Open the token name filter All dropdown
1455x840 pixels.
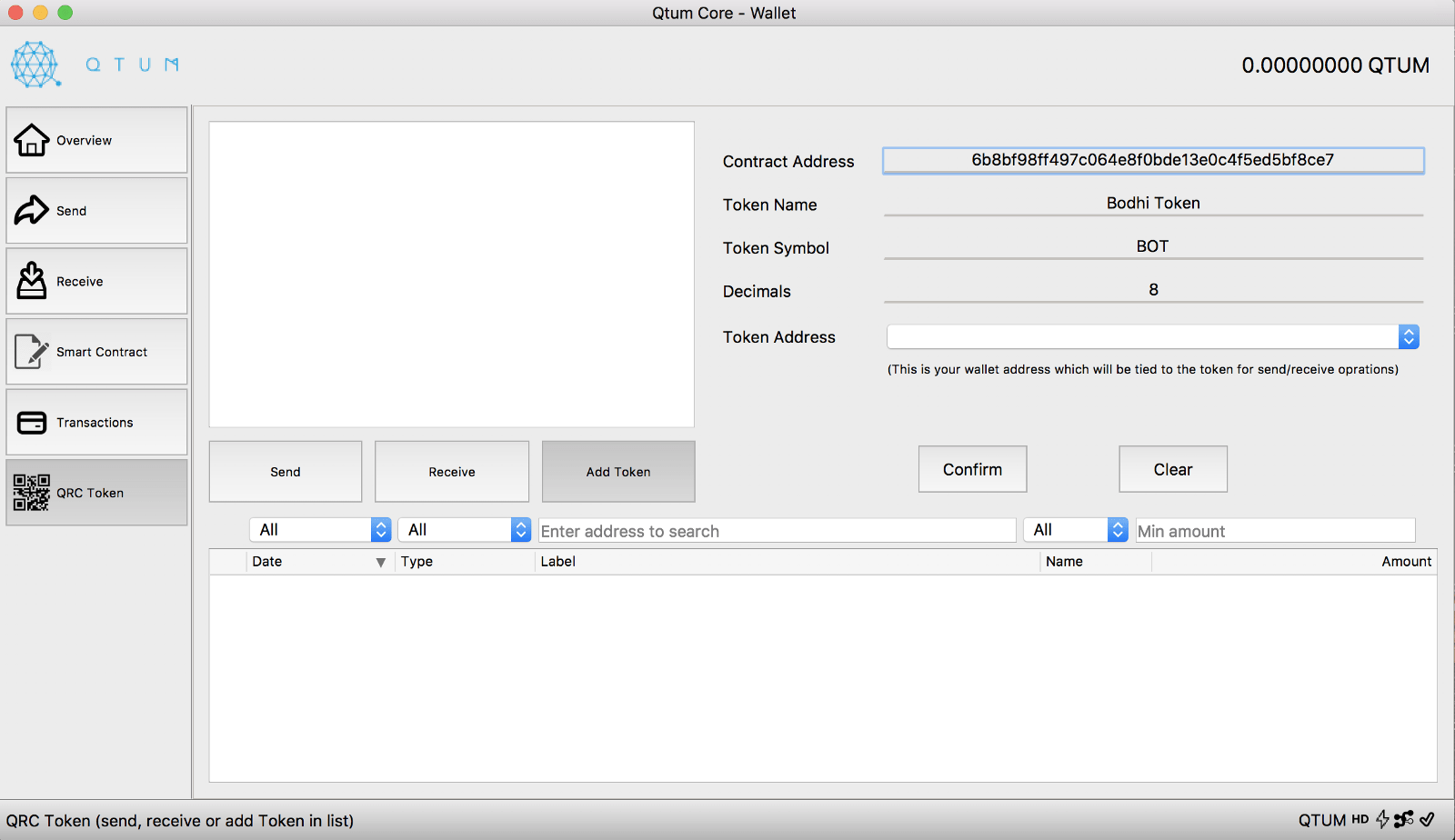(1076, 530)
